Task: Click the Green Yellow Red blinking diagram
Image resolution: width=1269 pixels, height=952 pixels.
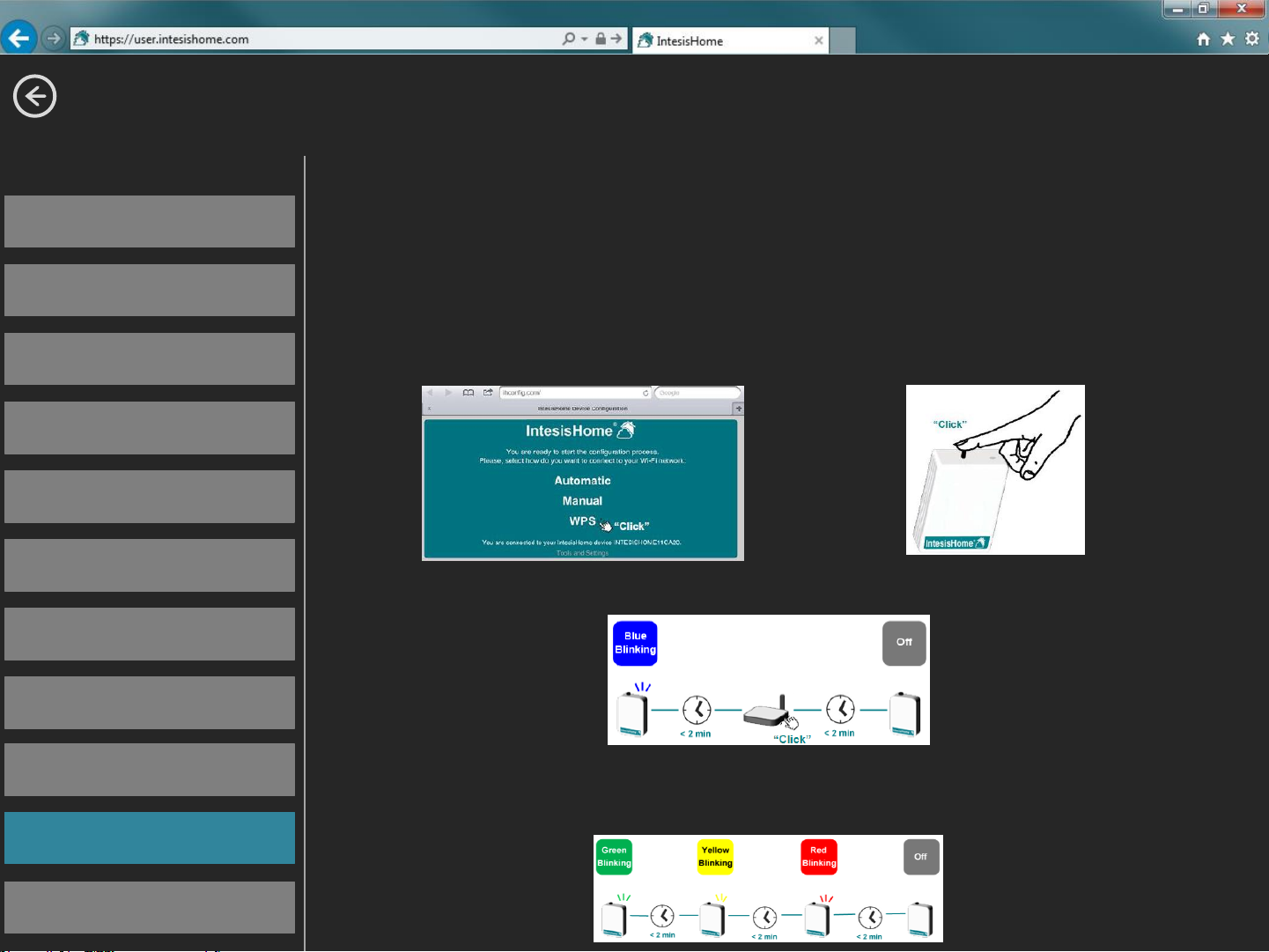Action: click(768, 889)
